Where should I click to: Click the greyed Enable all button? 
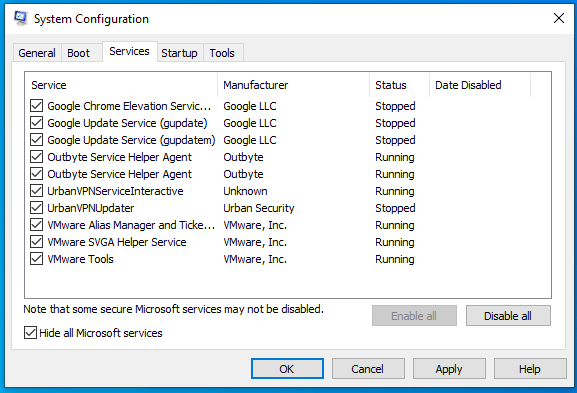(414, 316)
